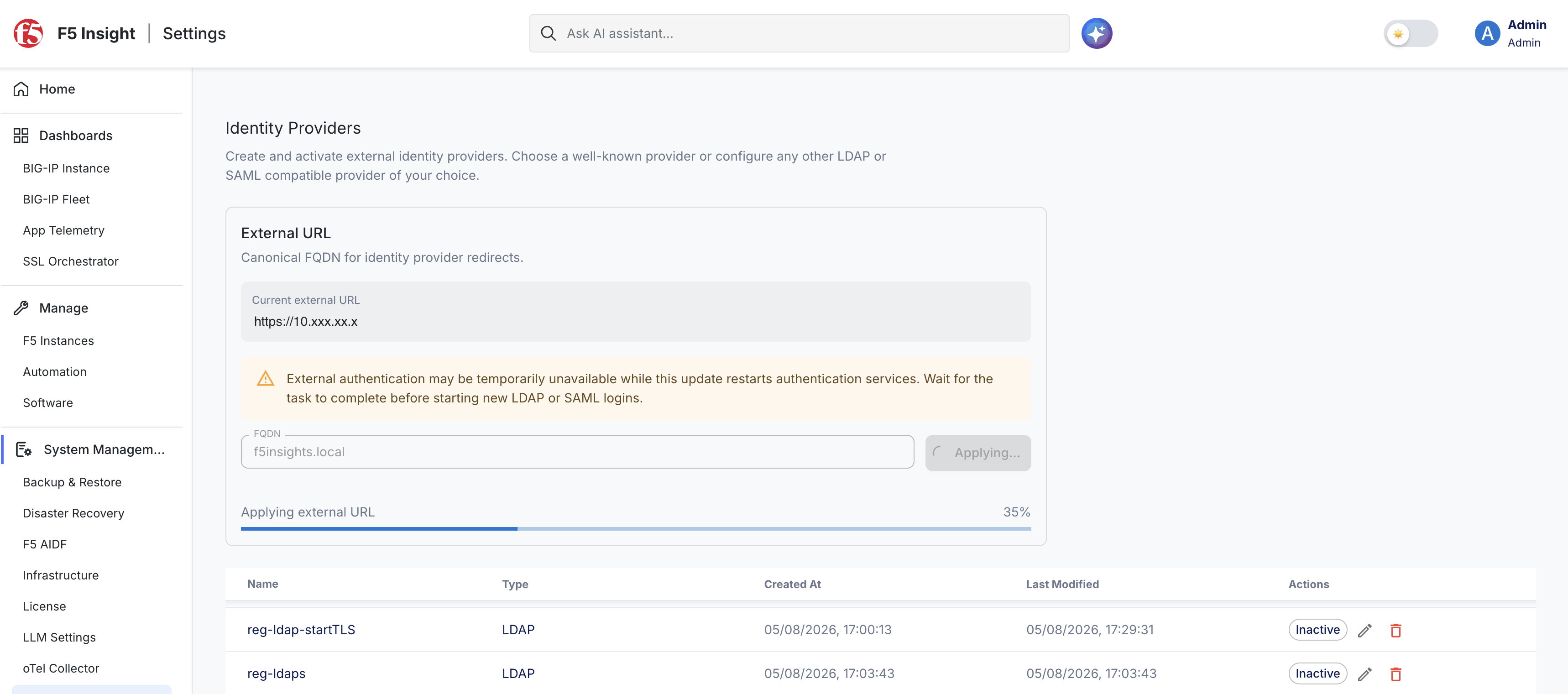Go to App Telemetry

[63, 230]
